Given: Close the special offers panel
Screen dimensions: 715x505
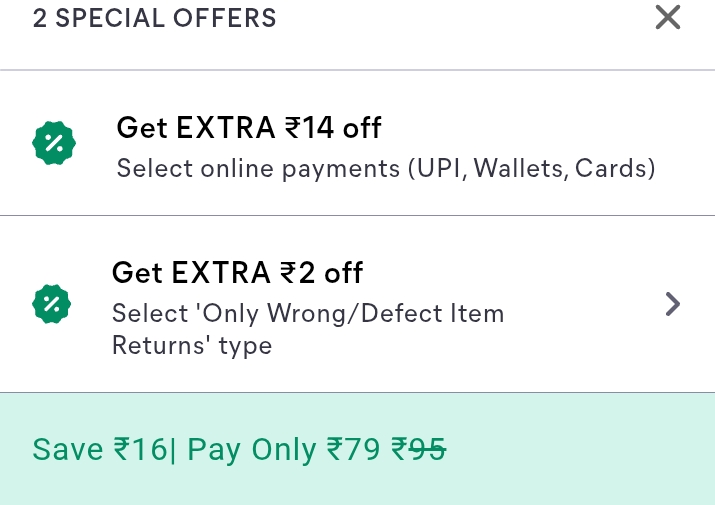Looking at the screenshot, I should [667, 17].
